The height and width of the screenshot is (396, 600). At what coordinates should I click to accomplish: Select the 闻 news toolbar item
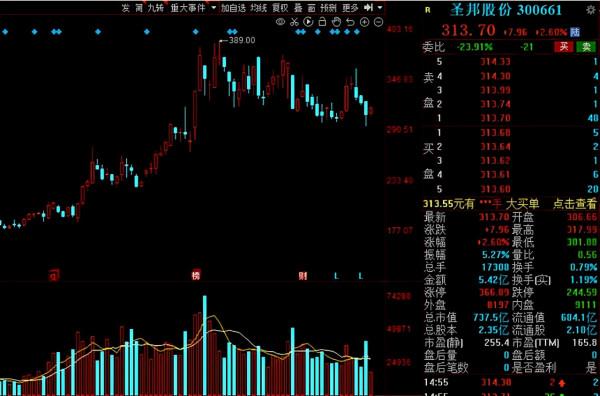(139, 8)
